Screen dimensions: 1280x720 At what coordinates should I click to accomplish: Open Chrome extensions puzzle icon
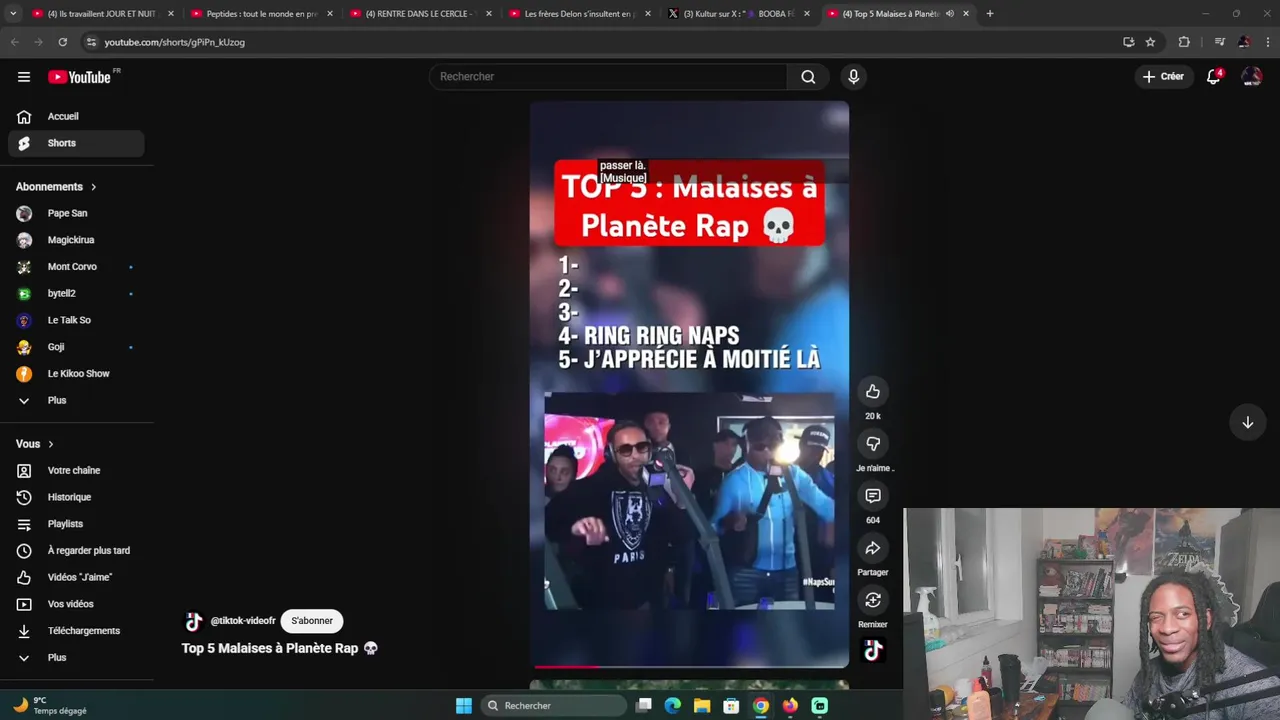1184,42
